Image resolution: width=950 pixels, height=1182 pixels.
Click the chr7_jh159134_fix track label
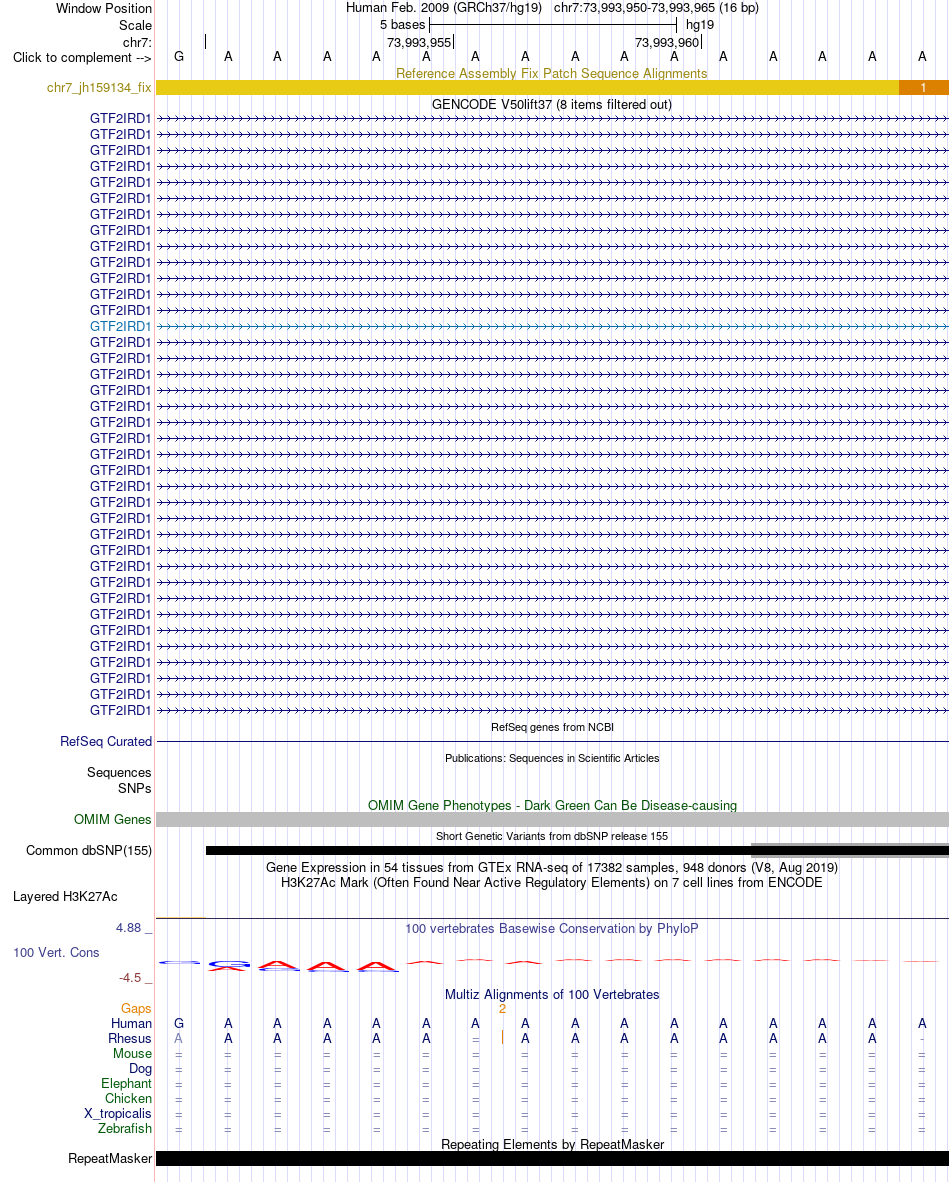(99, 87)
